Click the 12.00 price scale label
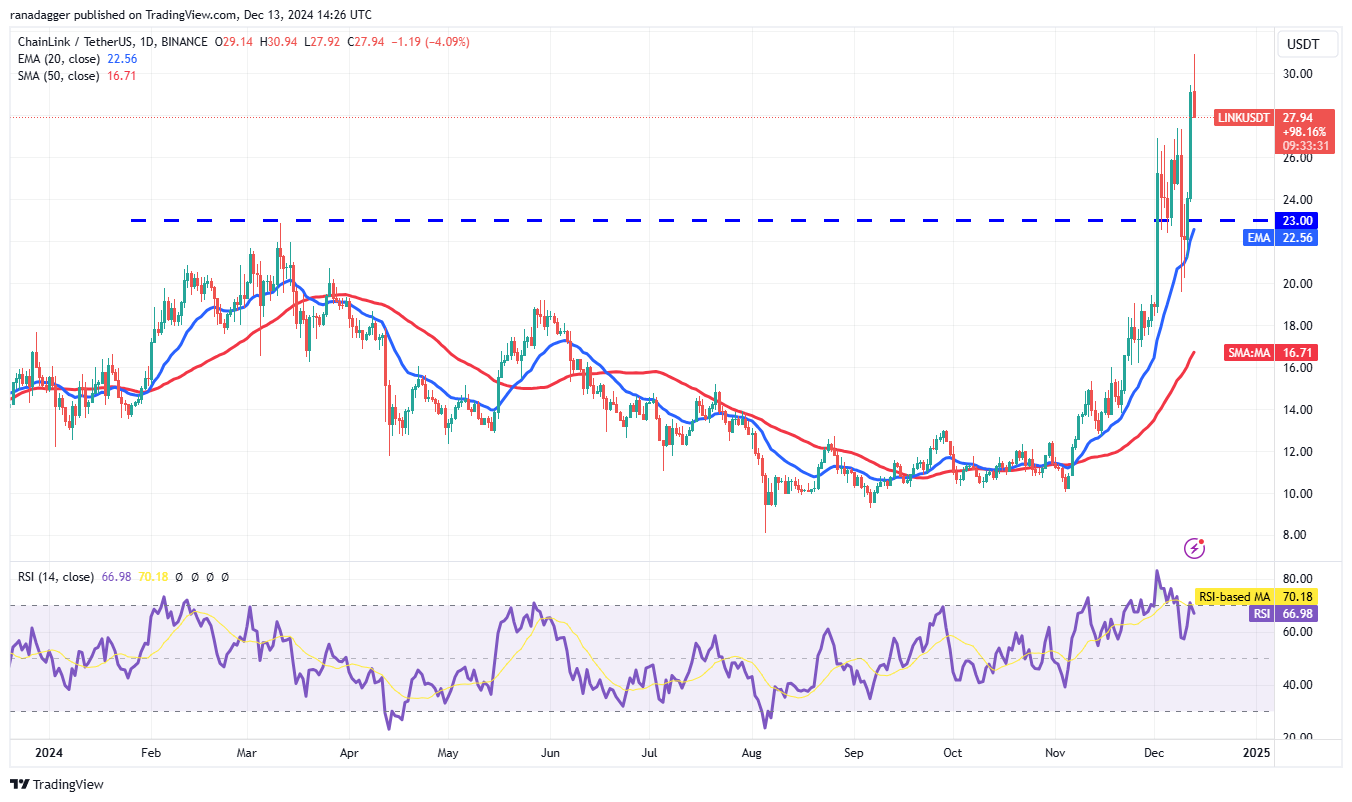 click(1298, 452)
